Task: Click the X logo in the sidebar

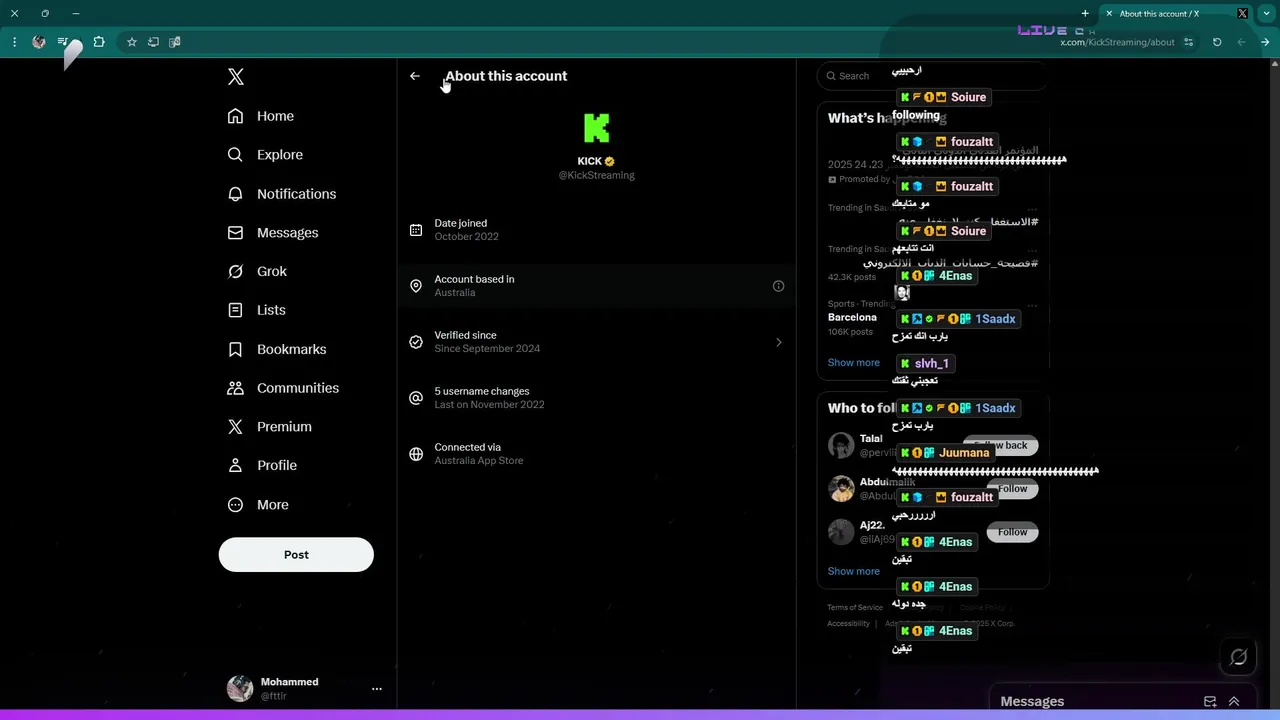Action: point(236,77)
